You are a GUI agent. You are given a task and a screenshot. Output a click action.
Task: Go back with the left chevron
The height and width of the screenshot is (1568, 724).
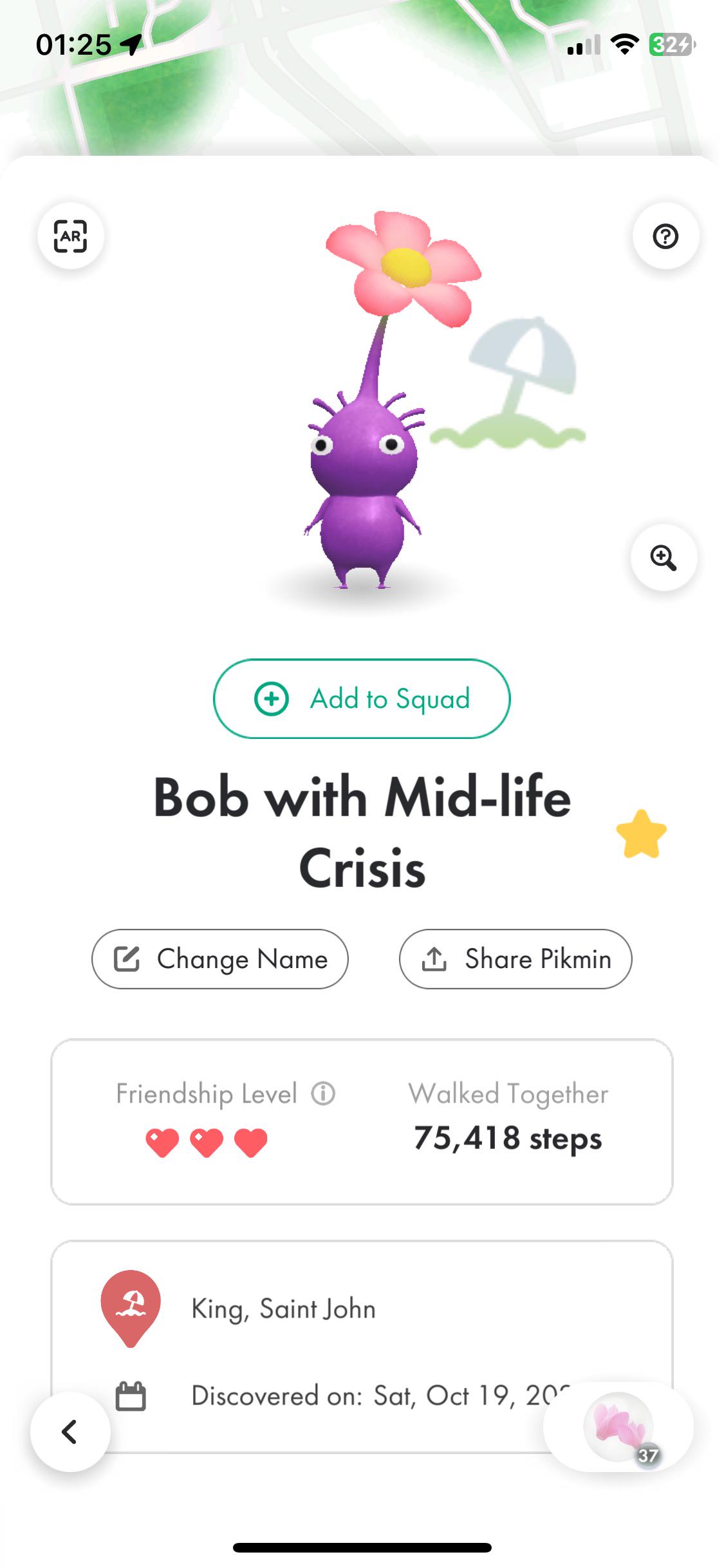pos(70,1432)
